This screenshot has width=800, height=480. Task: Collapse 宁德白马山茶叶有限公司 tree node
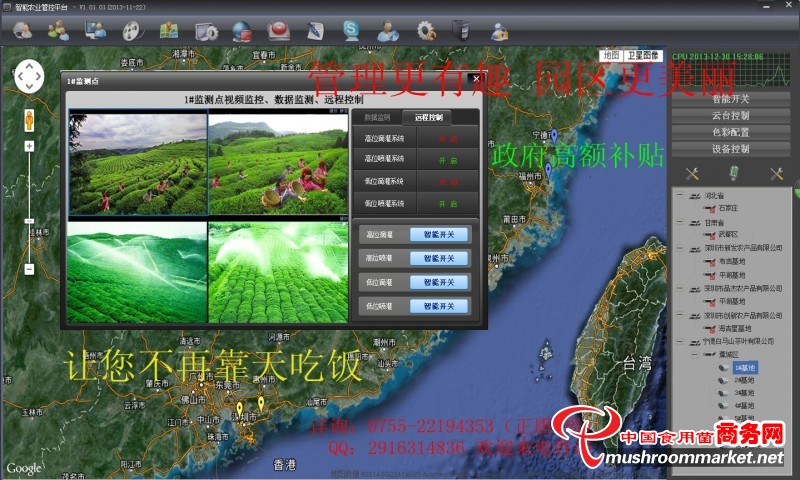680,341
